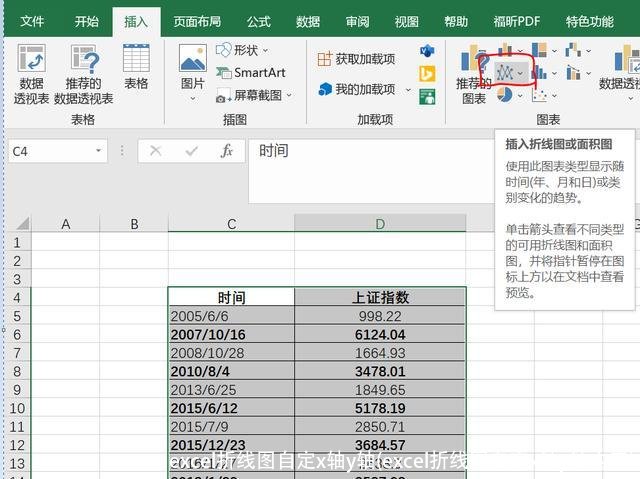Click the cell with 2010/8/4
This screenshot has height=479, width=640.
pyautogui.click(x=231, y=371)
